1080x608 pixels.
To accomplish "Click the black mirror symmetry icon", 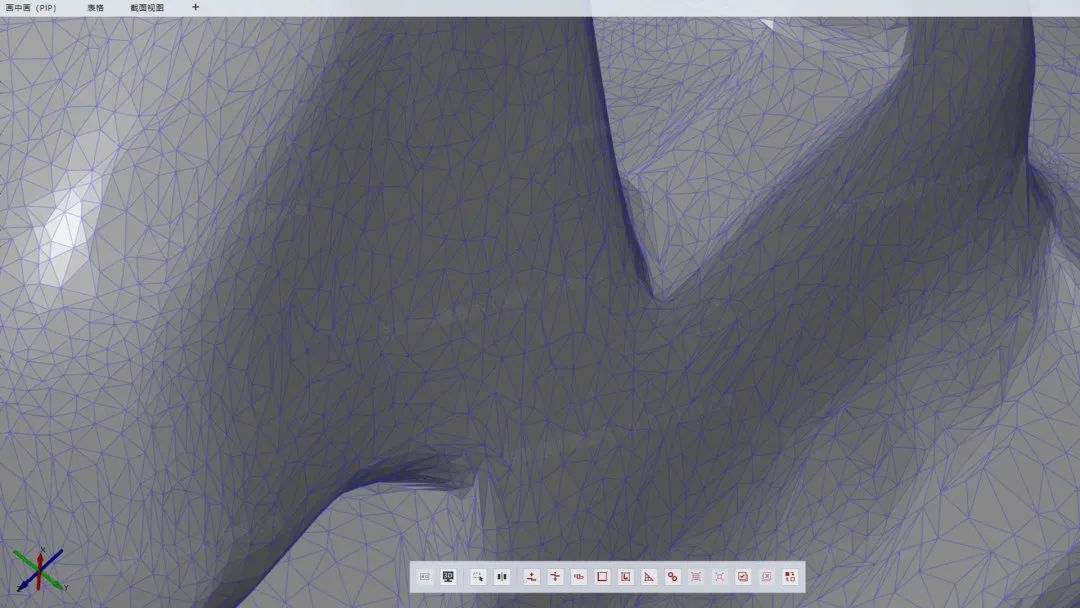I will [502, 577].
